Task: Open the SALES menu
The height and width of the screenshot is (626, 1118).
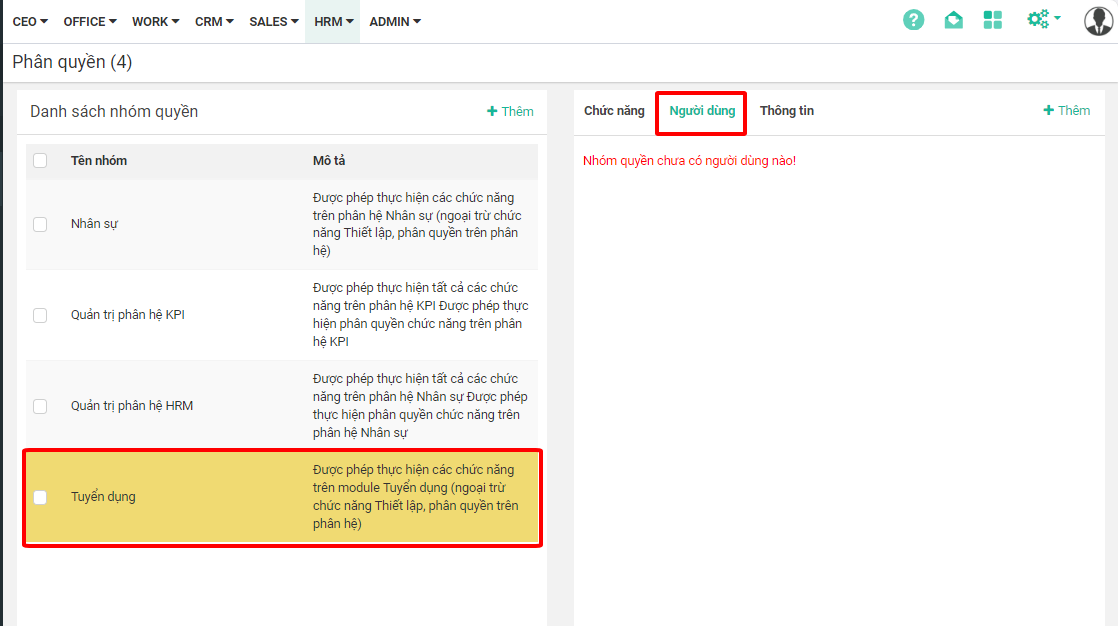Action: click(273, 21)
